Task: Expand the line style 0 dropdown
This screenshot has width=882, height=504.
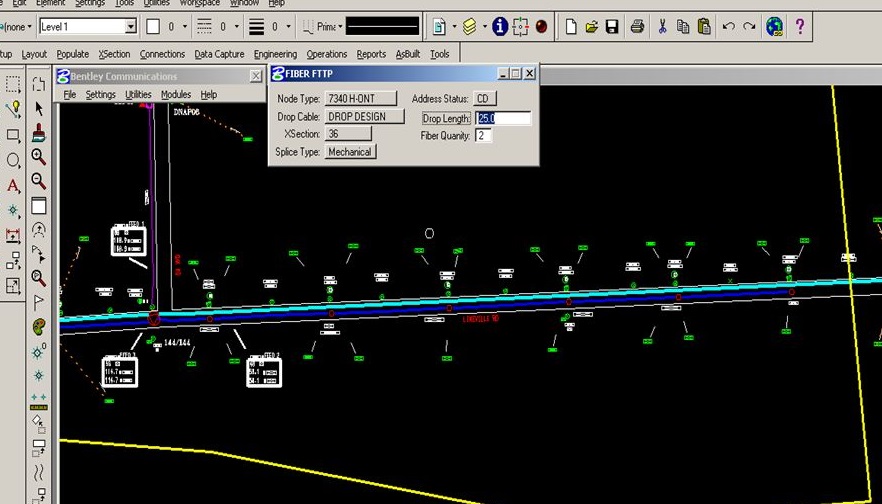Action: click(x=237, y=26)
